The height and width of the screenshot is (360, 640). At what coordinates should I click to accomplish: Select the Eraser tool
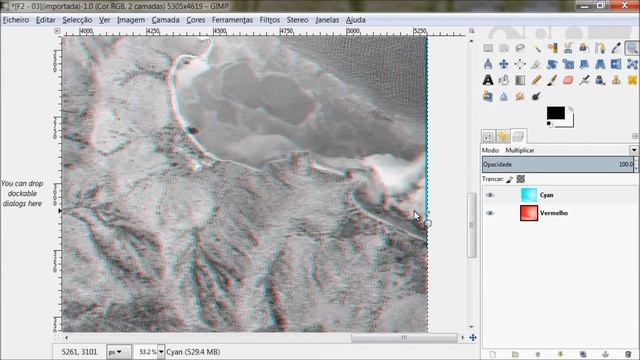click(x=568, y=80)
